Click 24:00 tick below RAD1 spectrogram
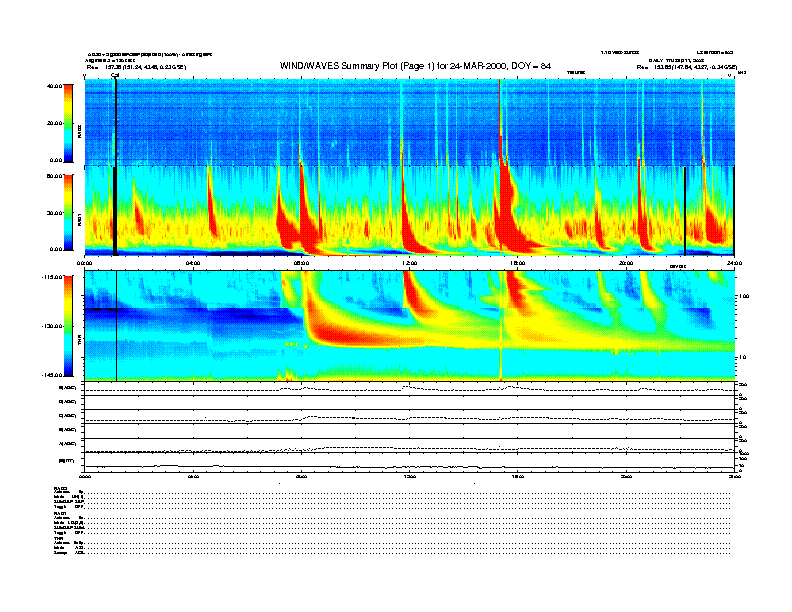 click(734, 263)
